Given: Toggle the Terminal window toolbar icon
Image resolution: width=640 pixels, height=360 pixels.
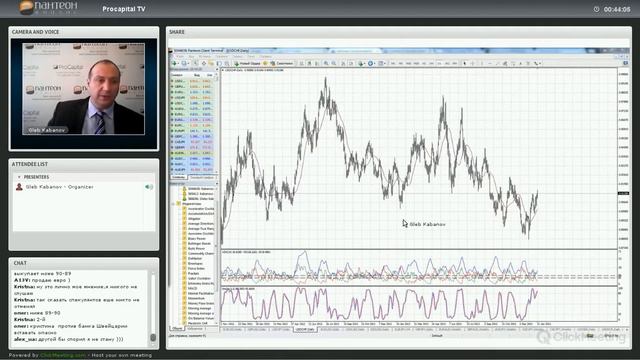Looking at the screenshot, I should click(219, 63).
